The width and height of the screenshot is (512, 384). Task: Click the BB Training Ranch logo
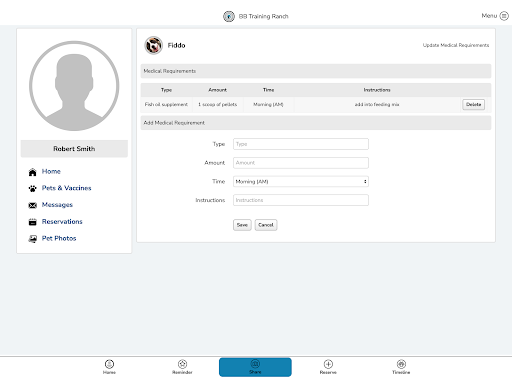pos(229,16)
